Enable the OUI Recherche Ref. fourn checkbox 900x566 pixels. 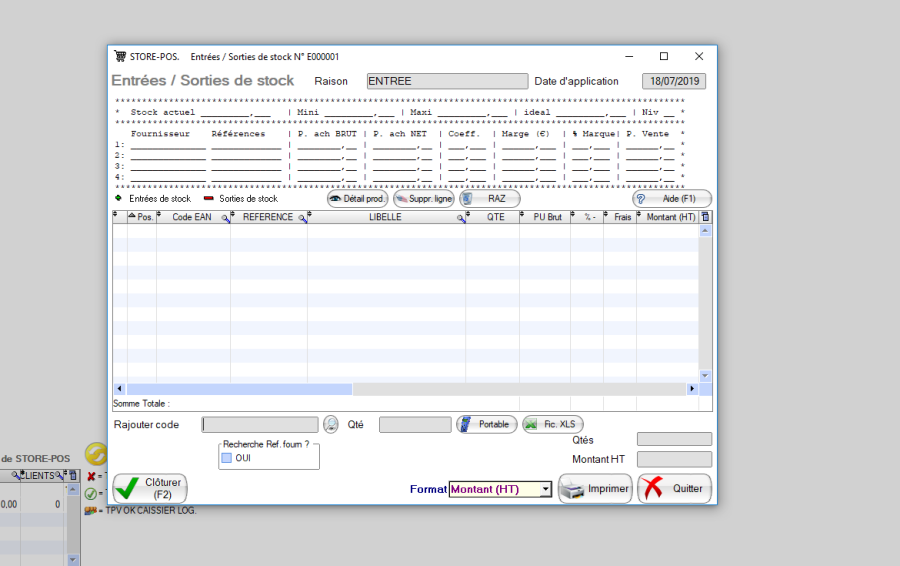226,458
